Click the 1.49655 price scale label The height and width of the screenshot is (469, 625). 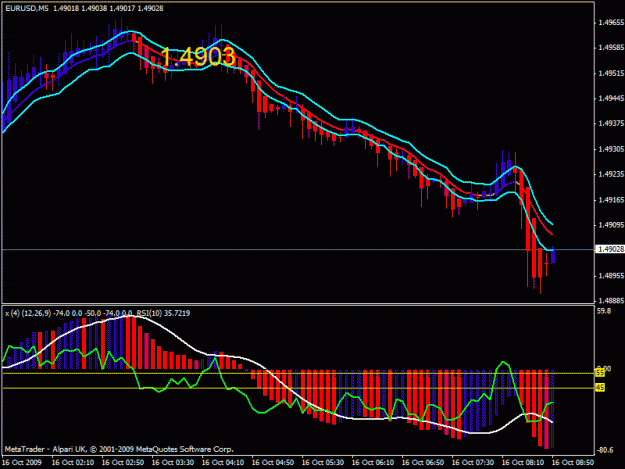611,23
